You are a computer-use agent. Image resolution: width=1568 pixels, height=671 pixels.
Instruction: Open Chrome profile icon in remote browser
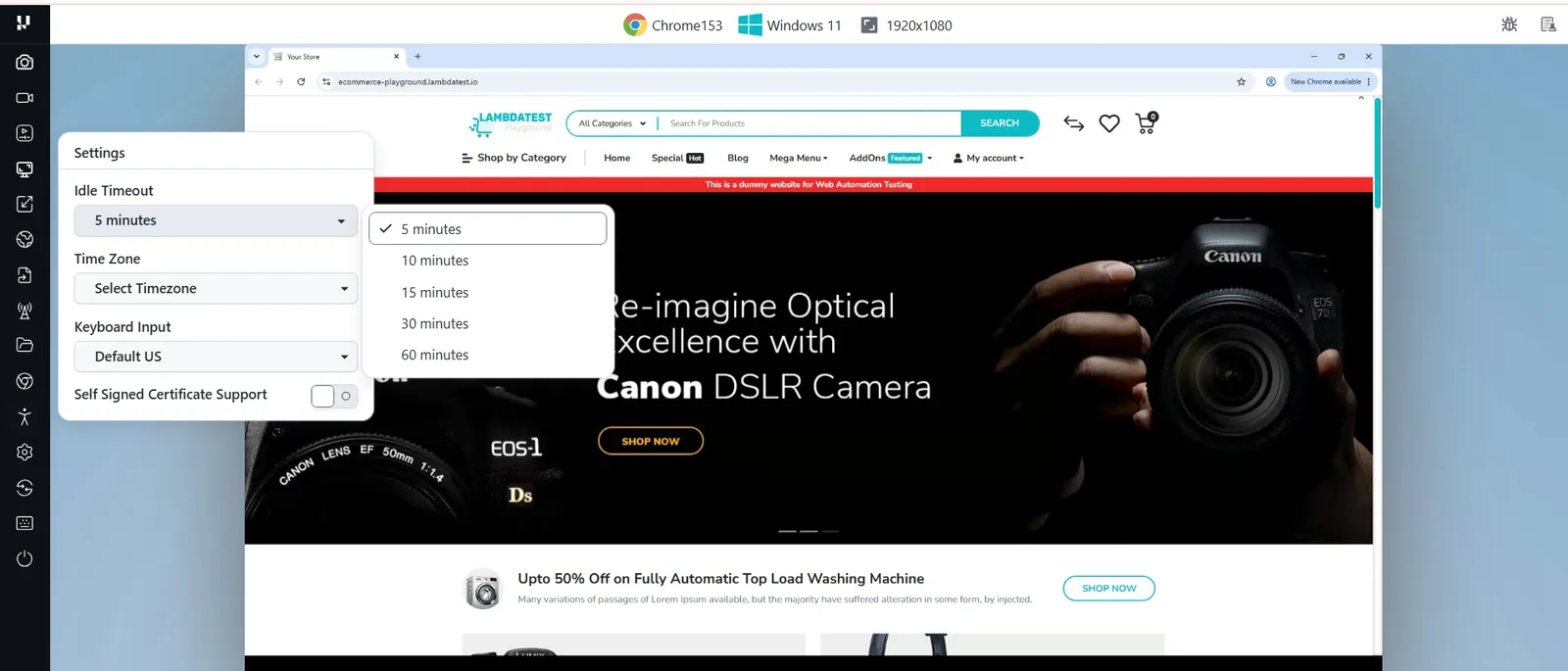(x=1271, y=81)
